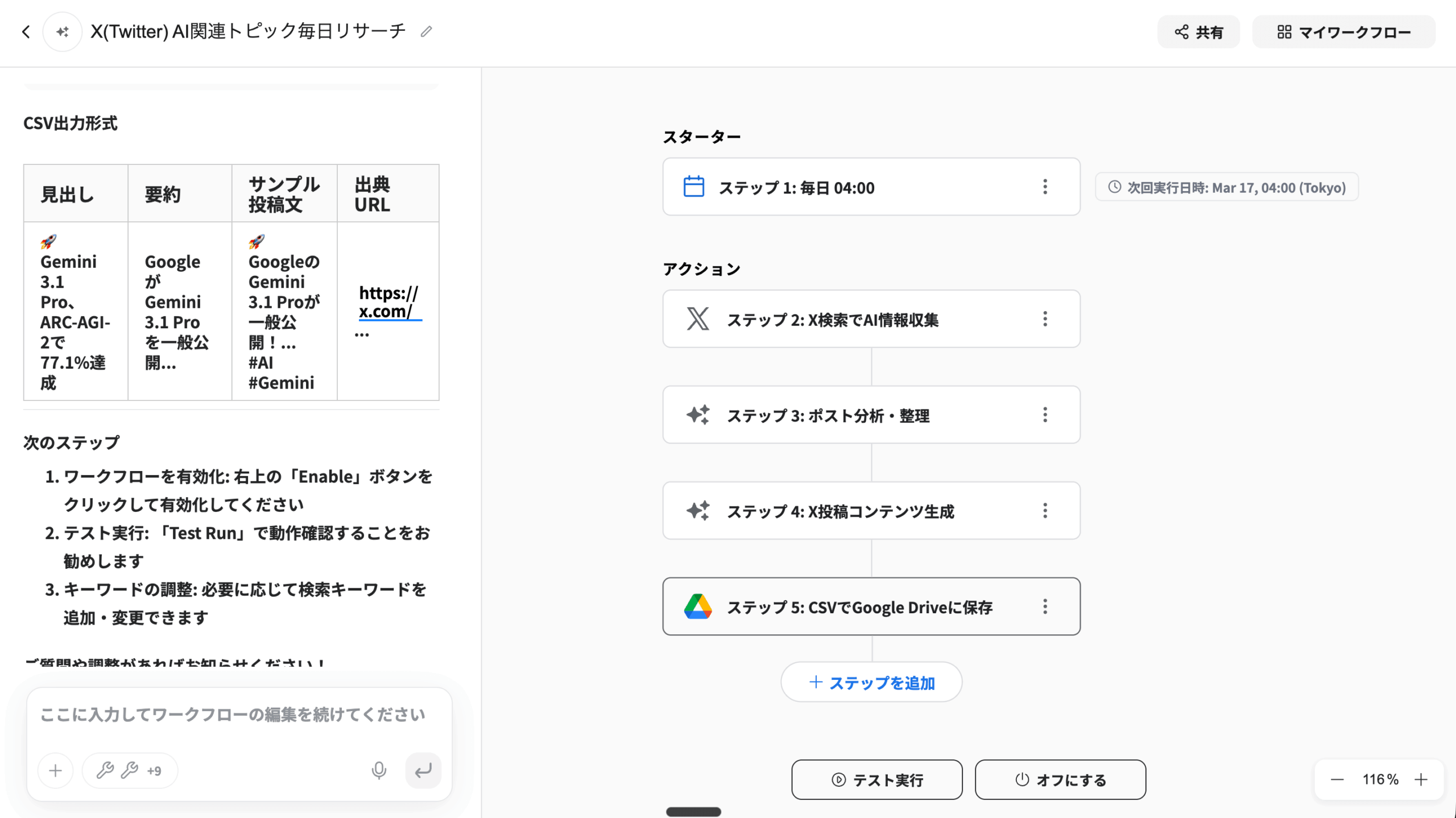Image resolution: width=1456 pixels, height=818 pixels.
Task: Click the sparkle workflow icon next to the title
Action: (x=63, y=32)
